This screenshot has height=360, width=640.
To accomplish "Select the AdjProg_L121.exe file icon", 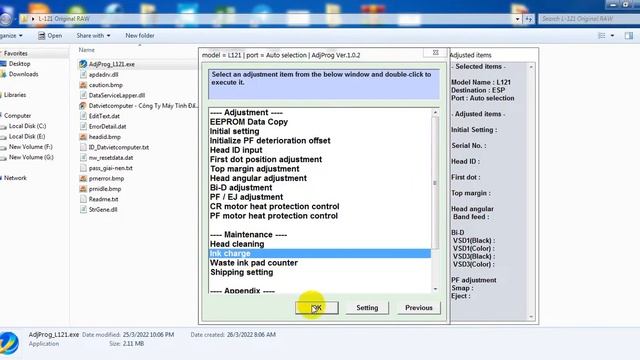I will pyautogui.click(x=83, y=64).
